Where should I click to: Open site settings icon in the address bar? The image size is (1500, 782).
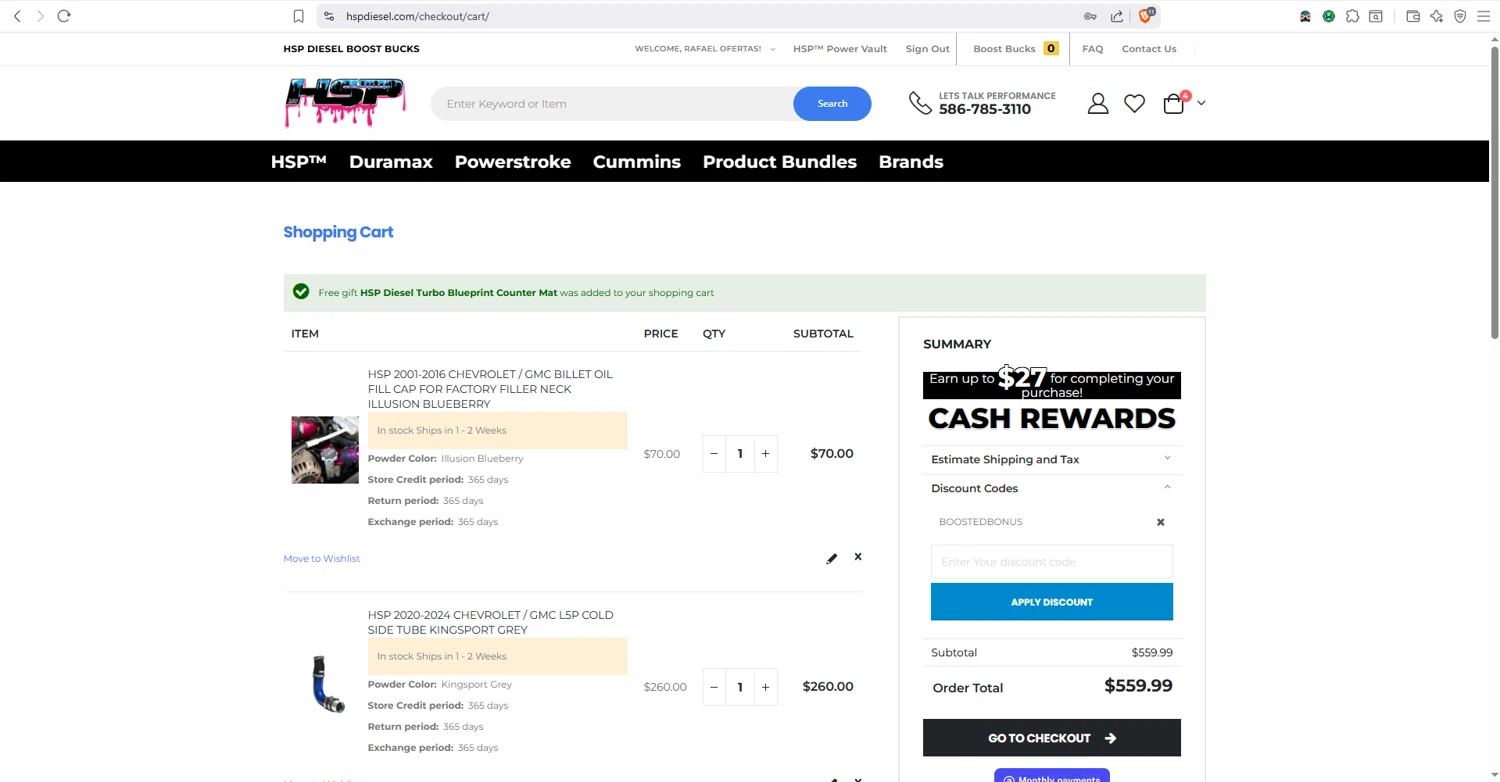[329, 16]
